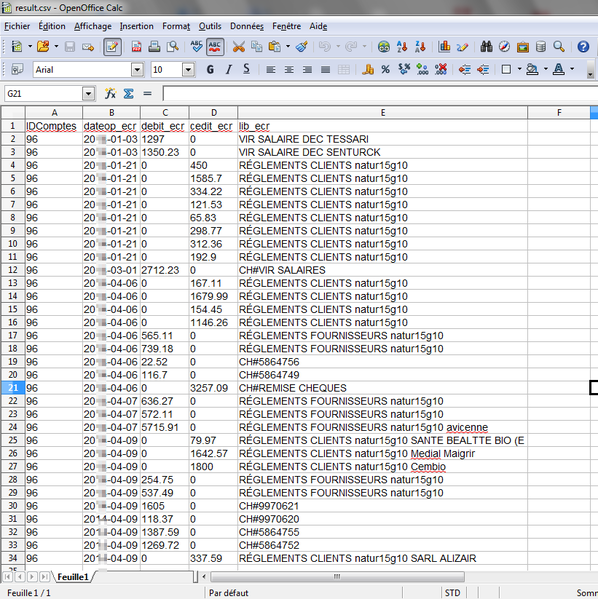Image resolution: width=598 pixels, height=599 pixels.
Task: Expand the Arial font name dropdown
Action: click(137, 70)
